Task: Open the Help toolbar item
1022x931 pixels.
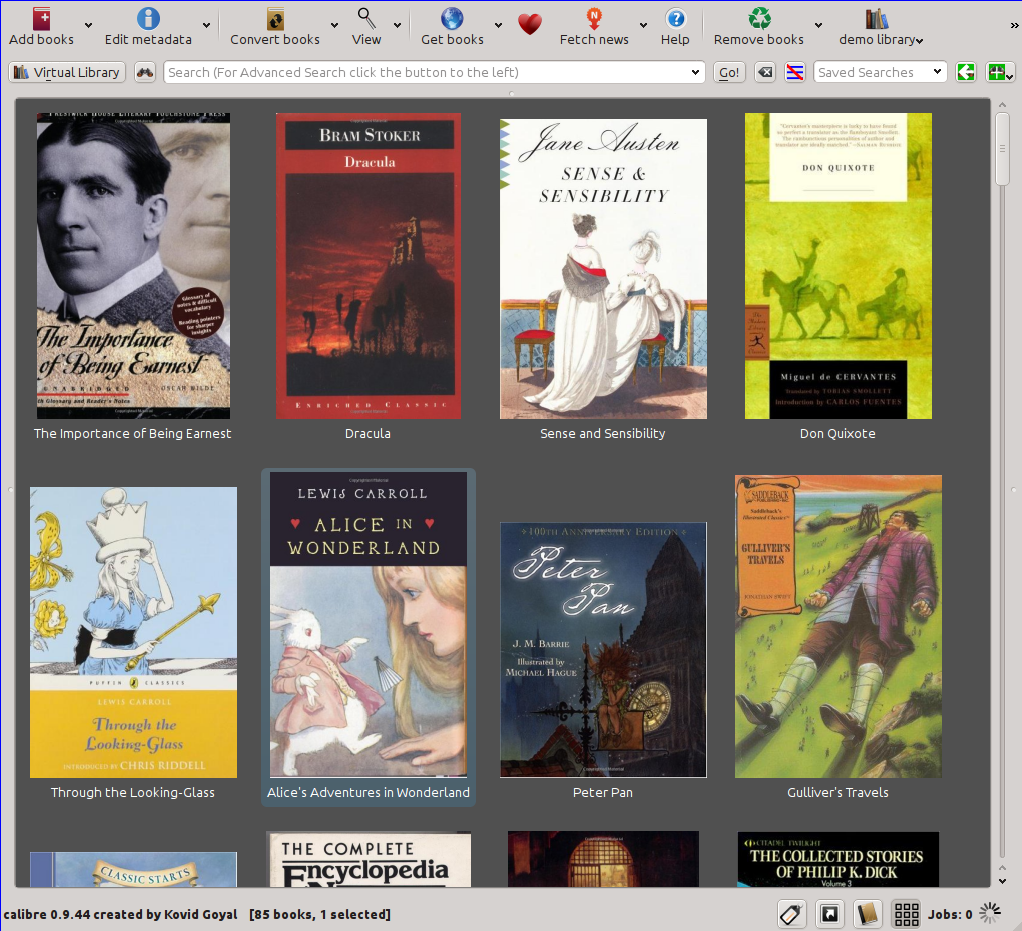Action: pos(675,26)
